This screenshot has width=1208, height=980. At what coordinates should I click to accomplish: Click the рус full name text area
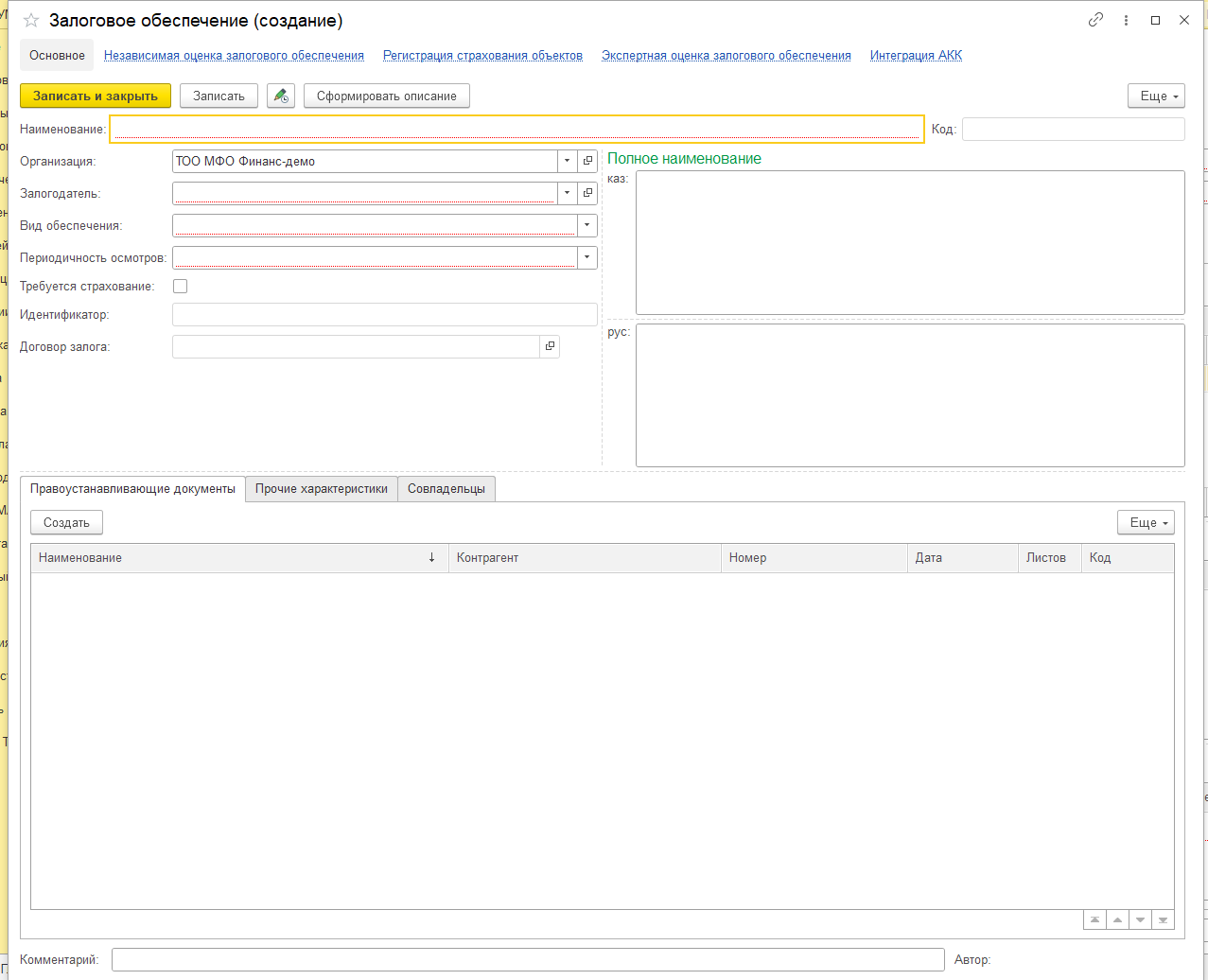(910, 395)
